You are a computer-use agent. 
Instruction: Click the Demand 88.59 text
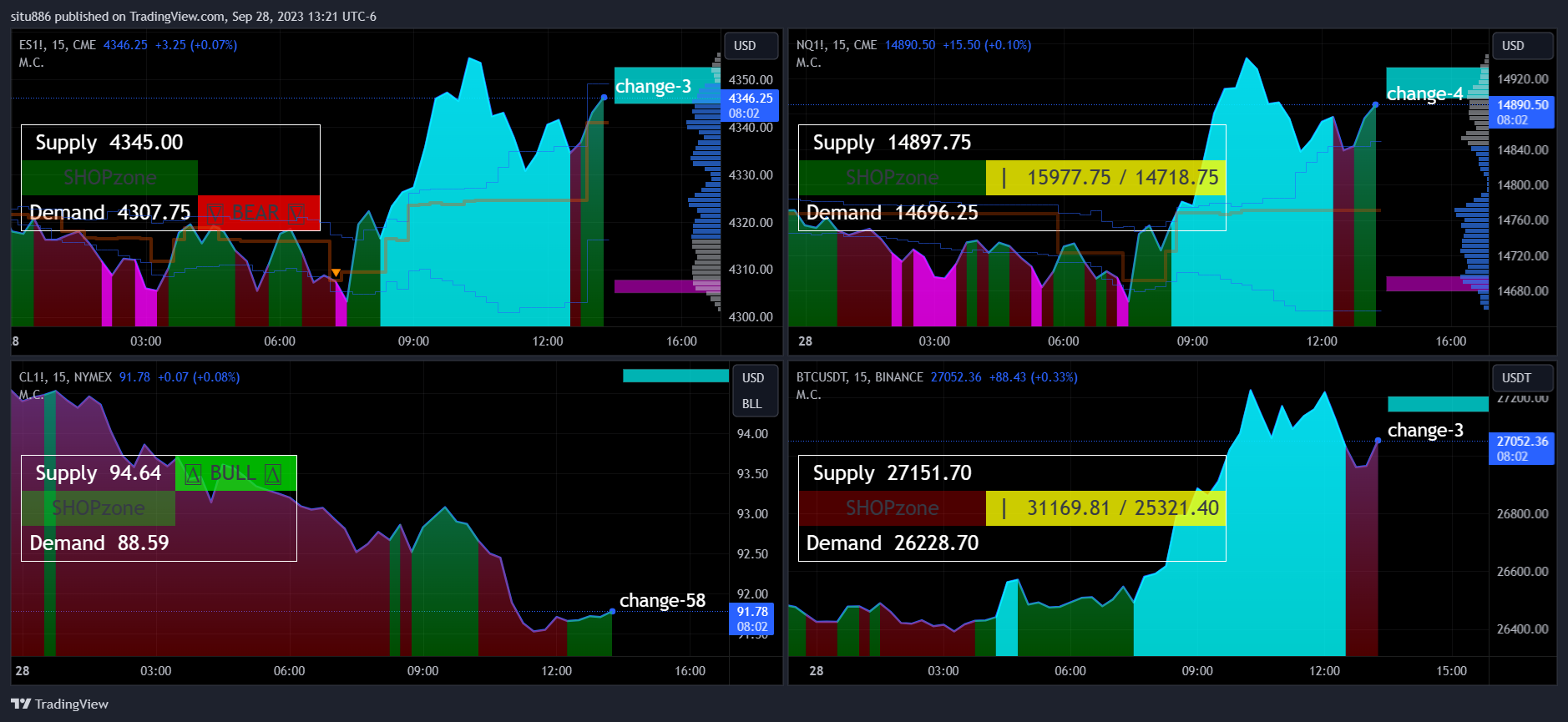(99, 543)
